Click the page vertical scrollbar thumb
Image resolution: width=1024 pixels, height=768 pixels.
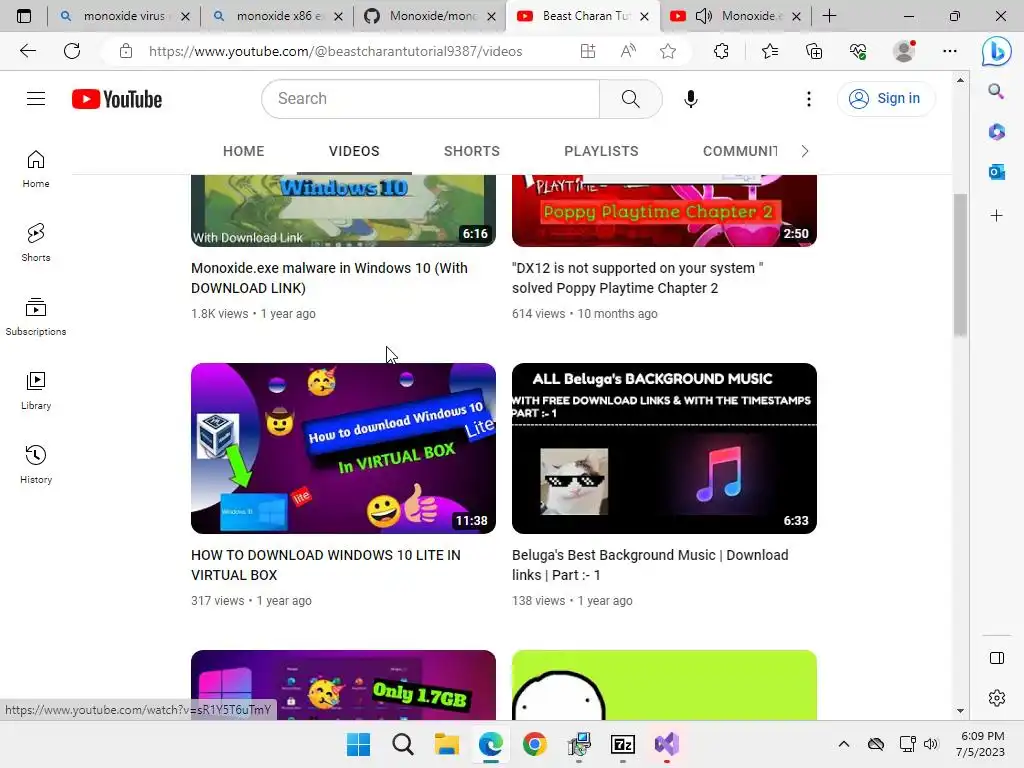959,265
